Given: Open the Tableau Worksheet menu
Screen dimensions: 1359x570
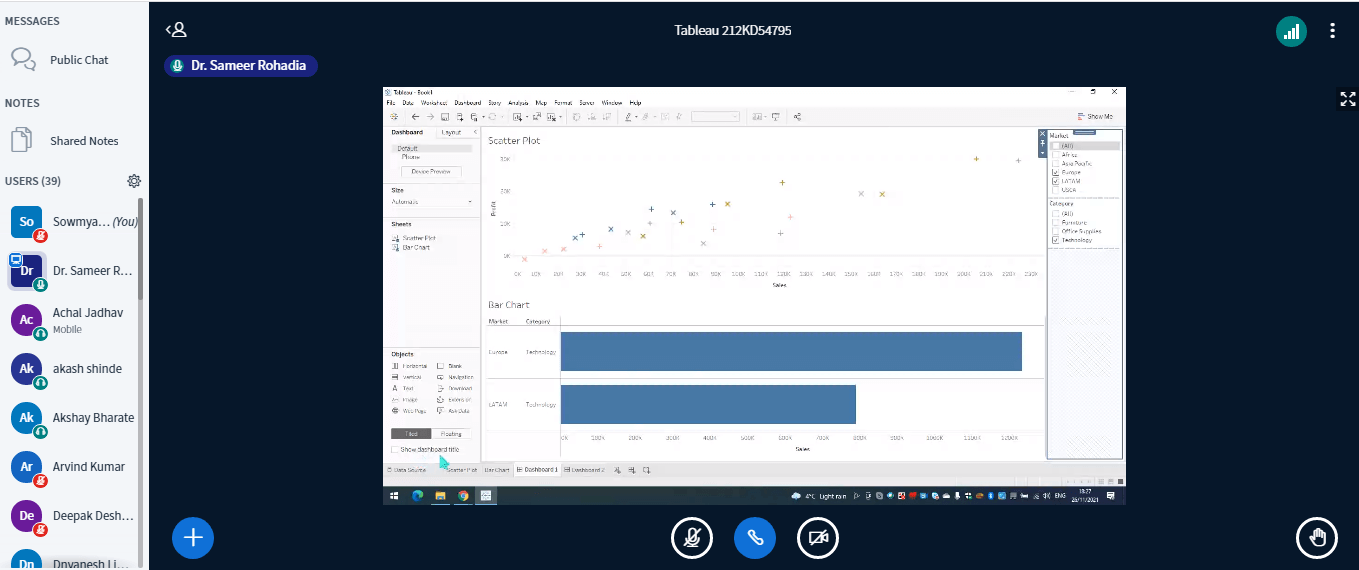Looking at the screenshot, I should pos(434,103).
